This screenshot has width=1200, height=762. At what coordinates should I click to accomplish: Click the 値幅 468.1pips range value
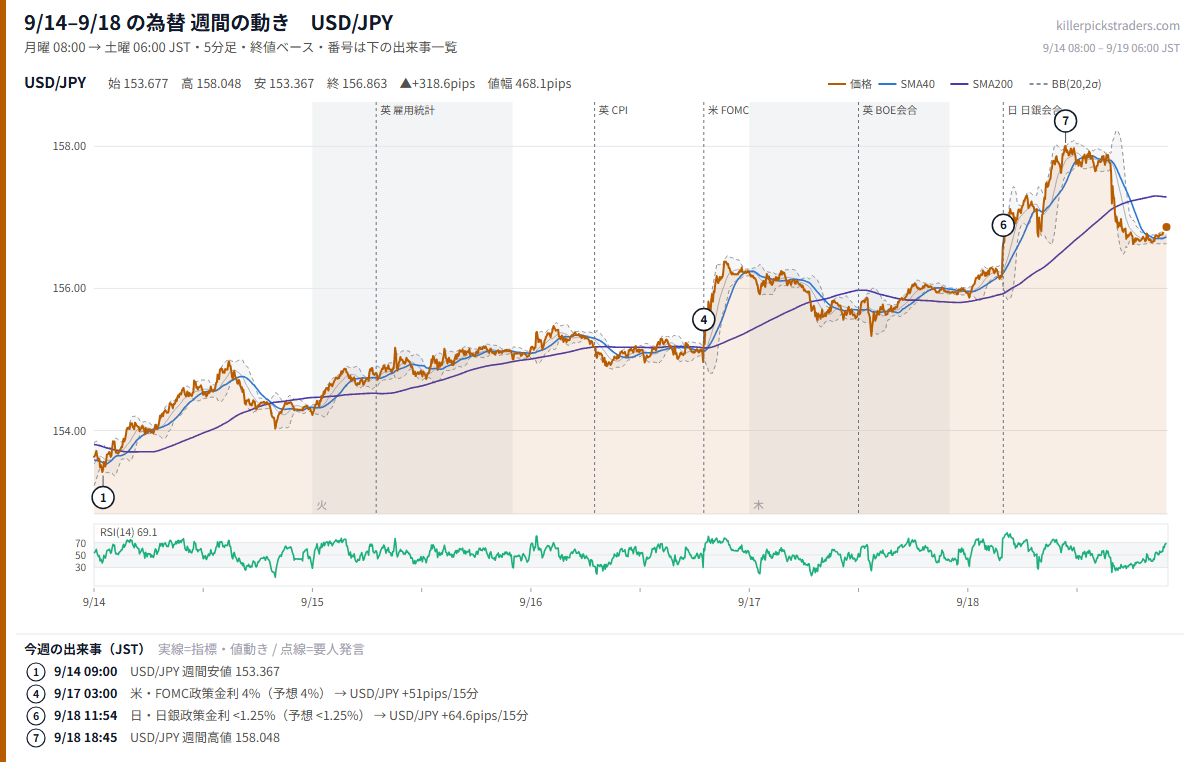pos(529,84)
